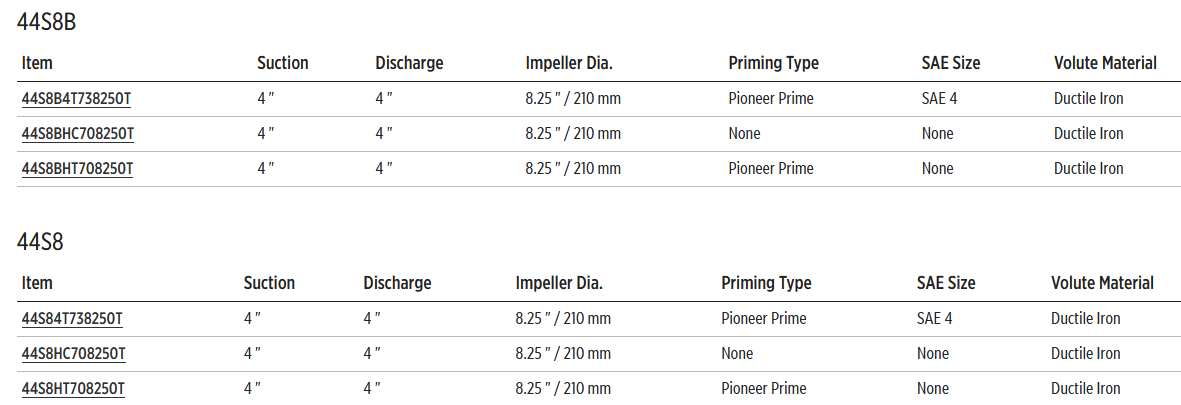Viewport: 1181px width, 405px height.
Task: Click the 44S8BHT708250T item link
Action: pyautogui.click(x=77, y=169)
